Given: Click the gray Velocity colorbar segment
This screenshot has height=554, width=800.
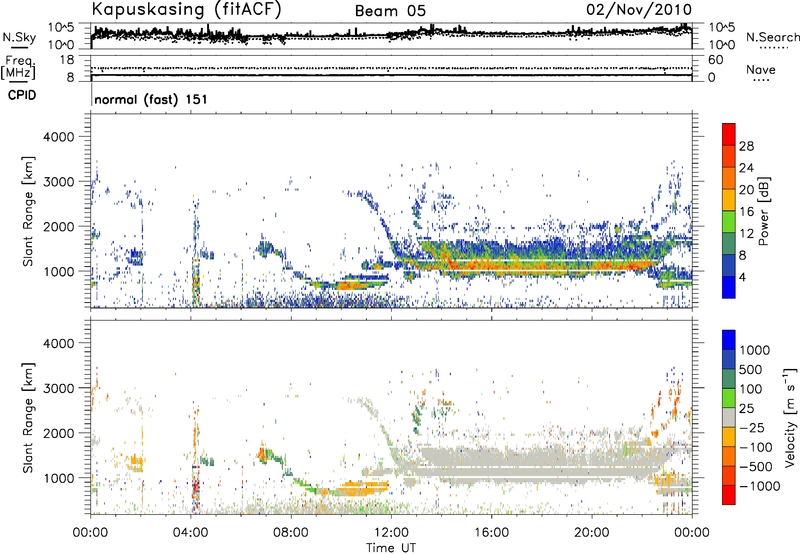Looking at the screenshot, I should click(729, 417).
